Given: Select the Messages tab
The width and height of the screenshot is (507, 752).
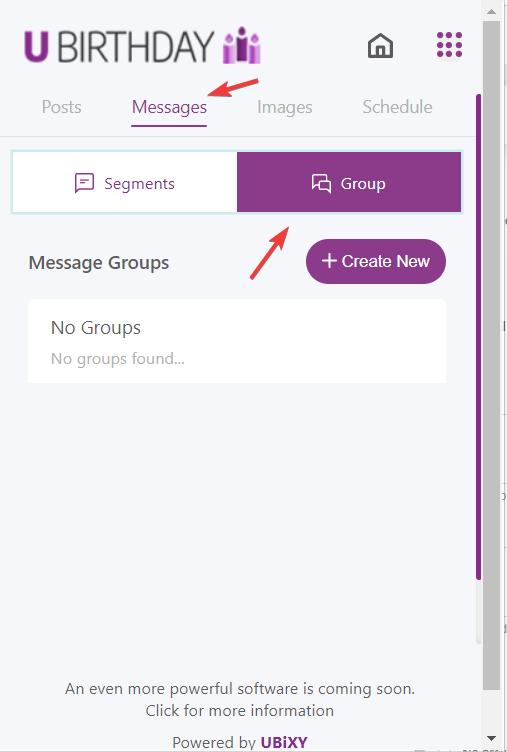Looking at the screenshot, I should [169, 107].
